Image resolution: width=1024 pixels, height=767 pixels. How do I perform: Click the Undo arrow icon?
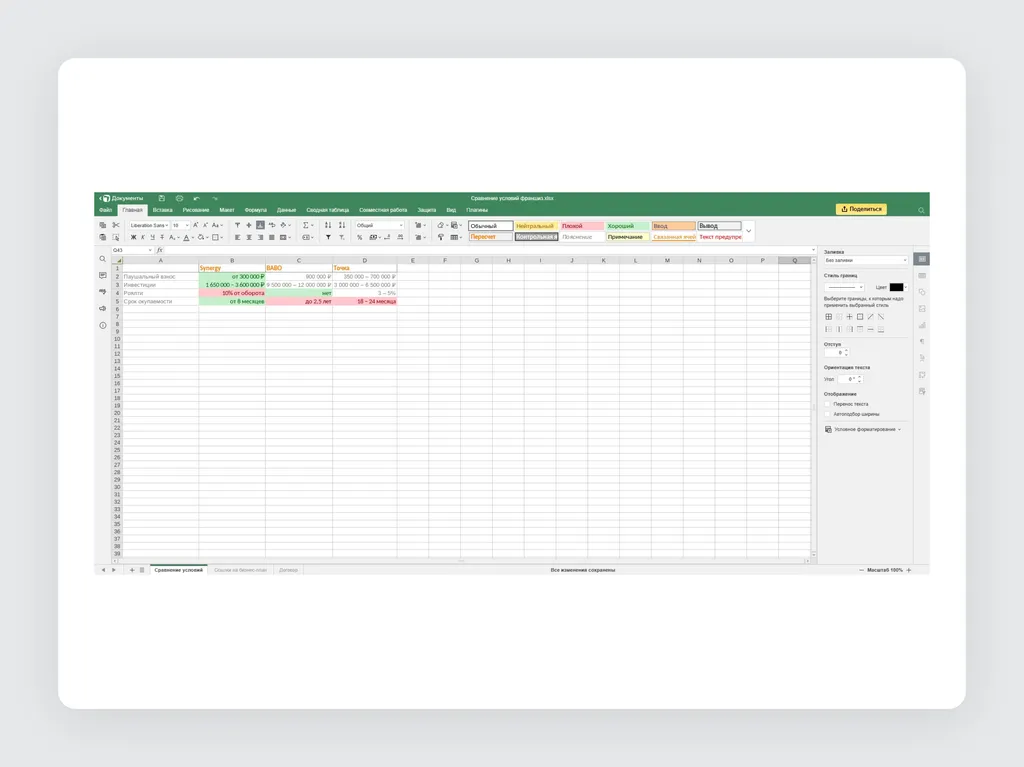click(x=197, y=198)
